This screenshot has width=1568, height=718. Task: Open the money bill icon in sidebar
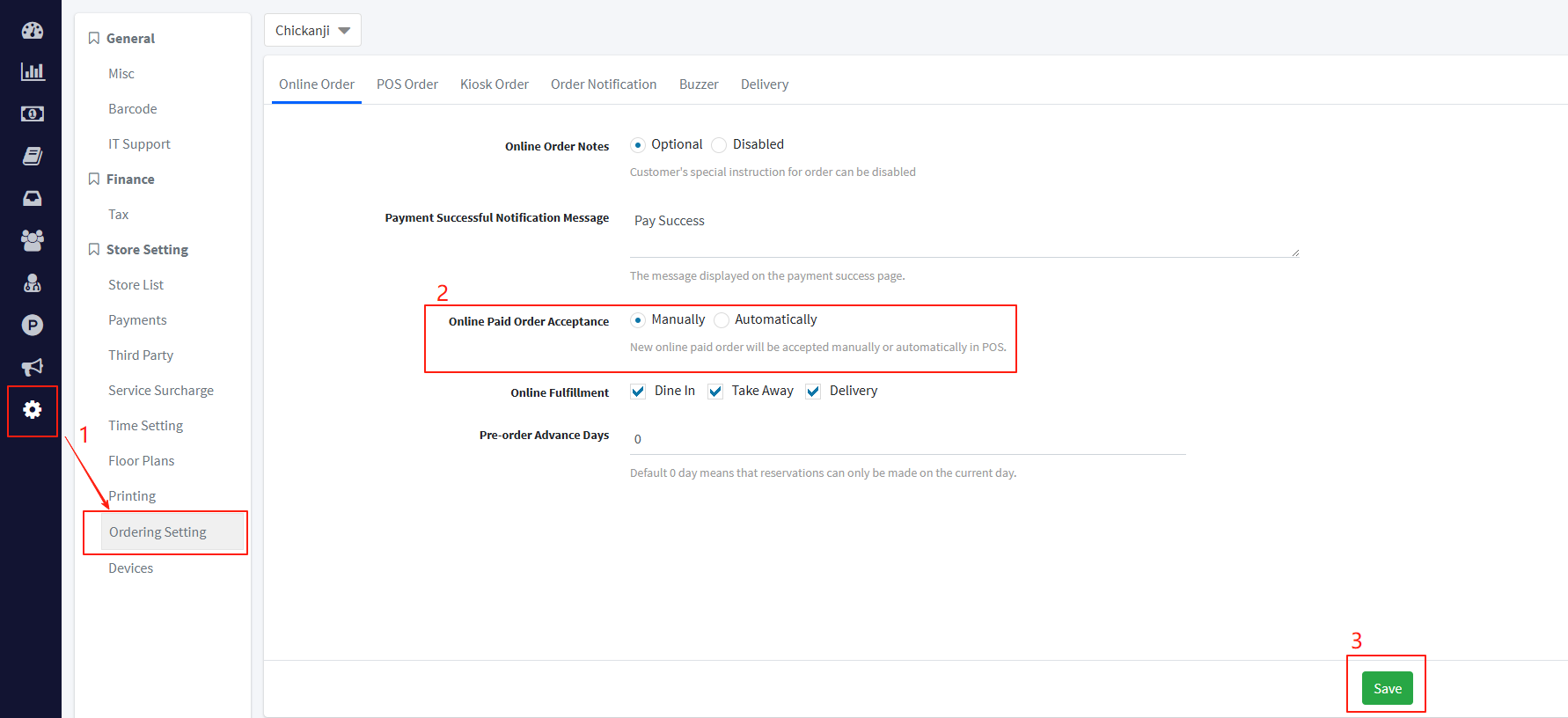(x=33, y=114)
